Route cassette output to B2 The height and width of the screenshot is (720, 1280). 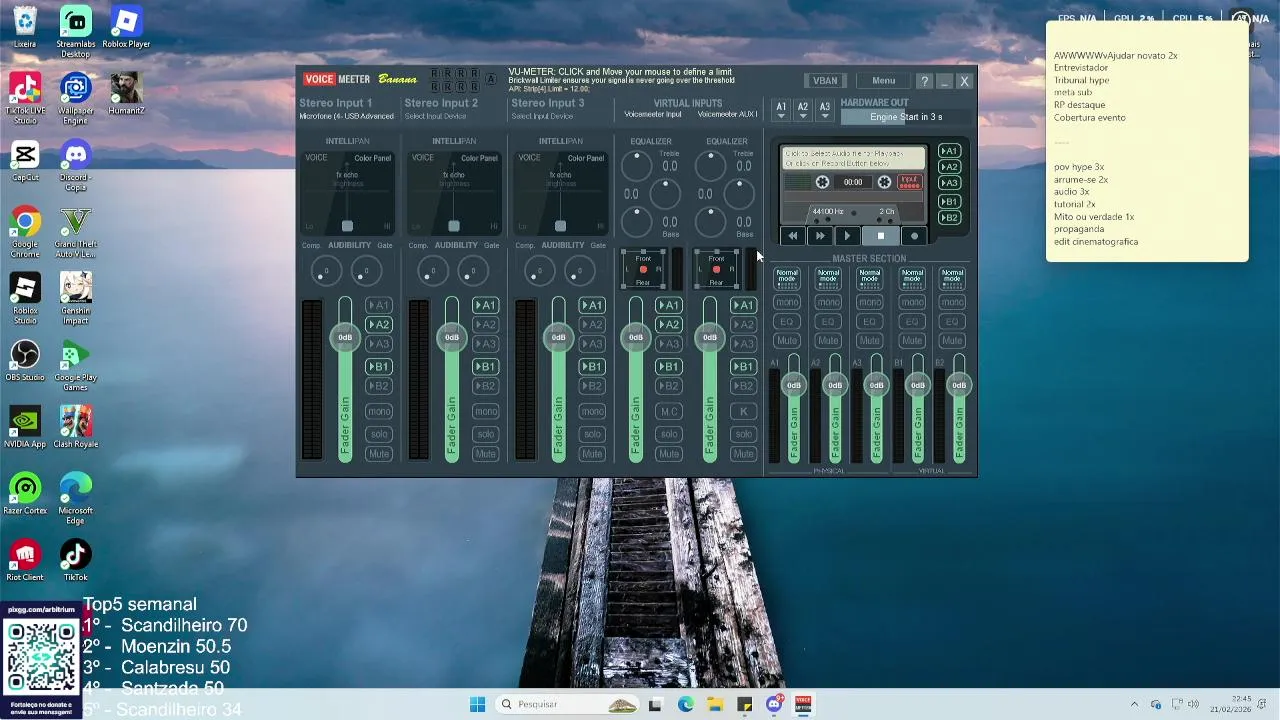949,217
